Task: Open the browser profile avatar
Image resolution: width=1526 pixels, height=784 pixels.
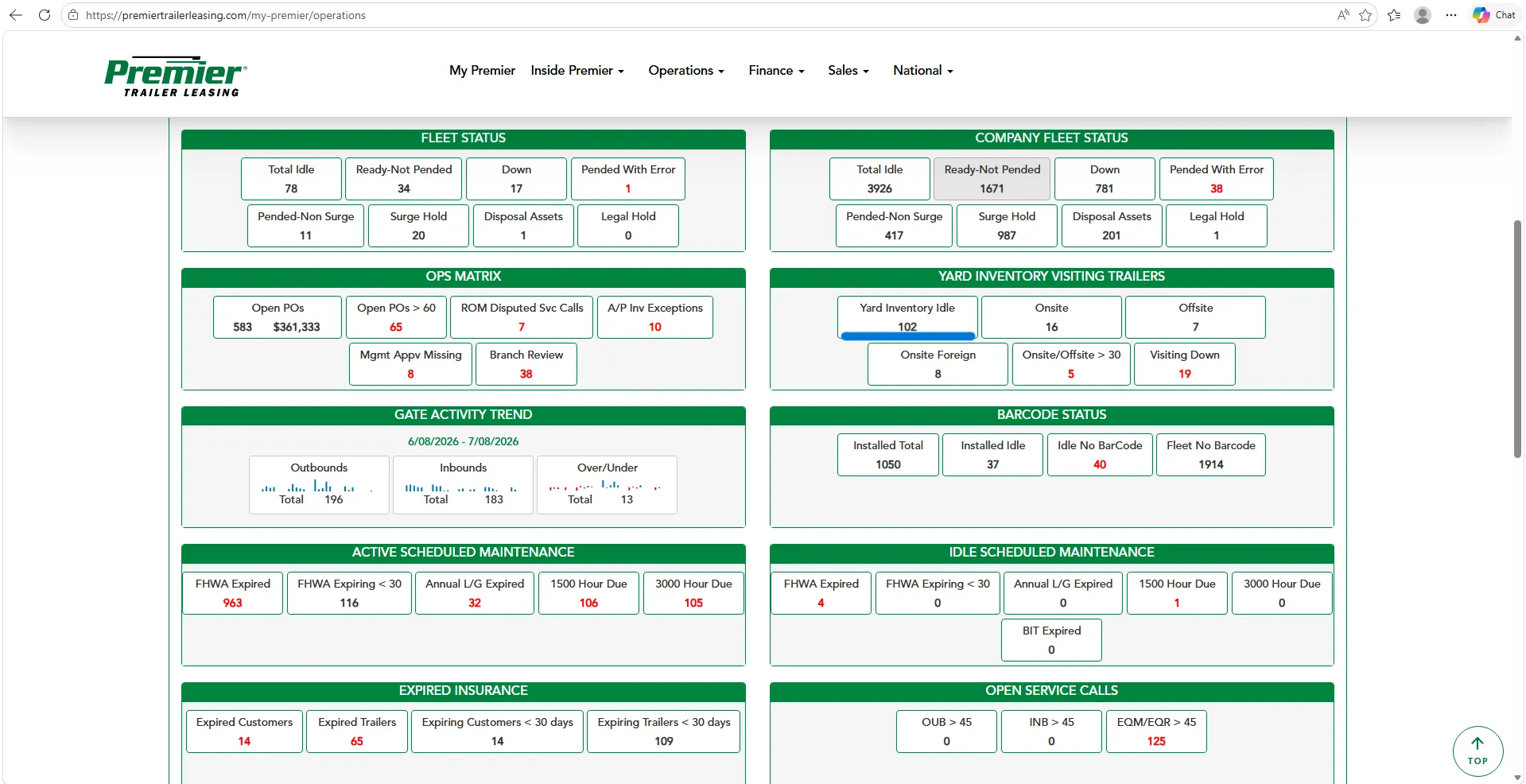Action: (1423, 15)
